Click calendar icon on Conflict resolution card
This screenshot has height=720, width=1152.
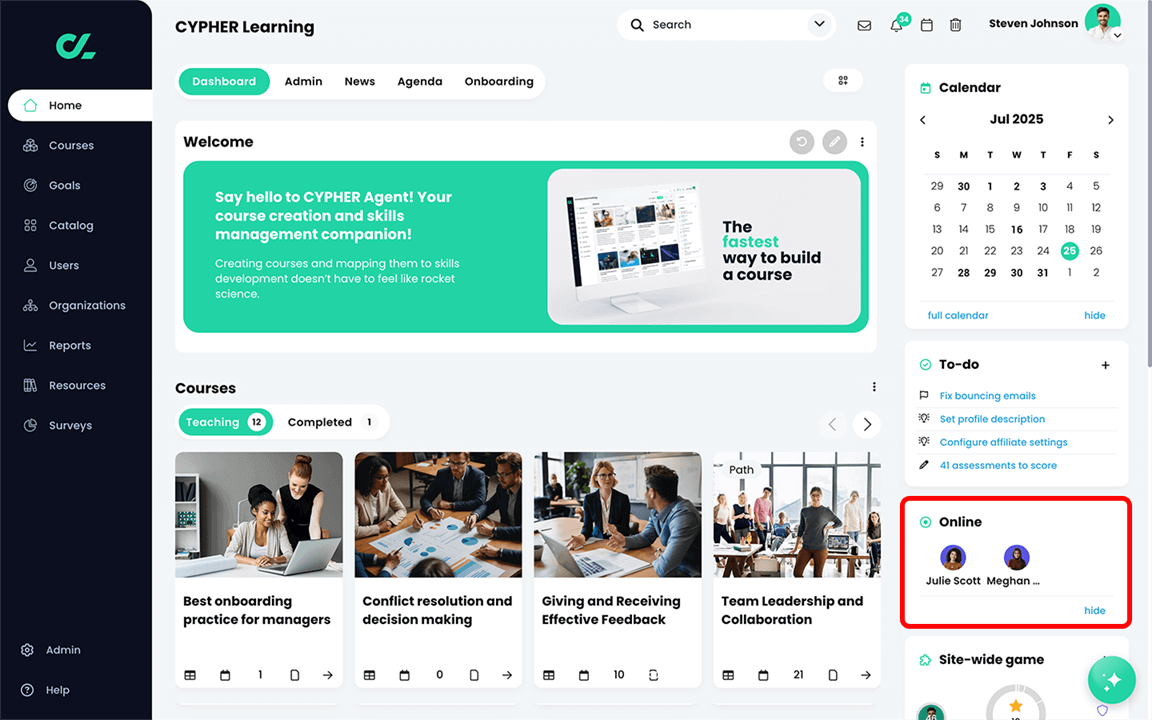click(404, 675)
